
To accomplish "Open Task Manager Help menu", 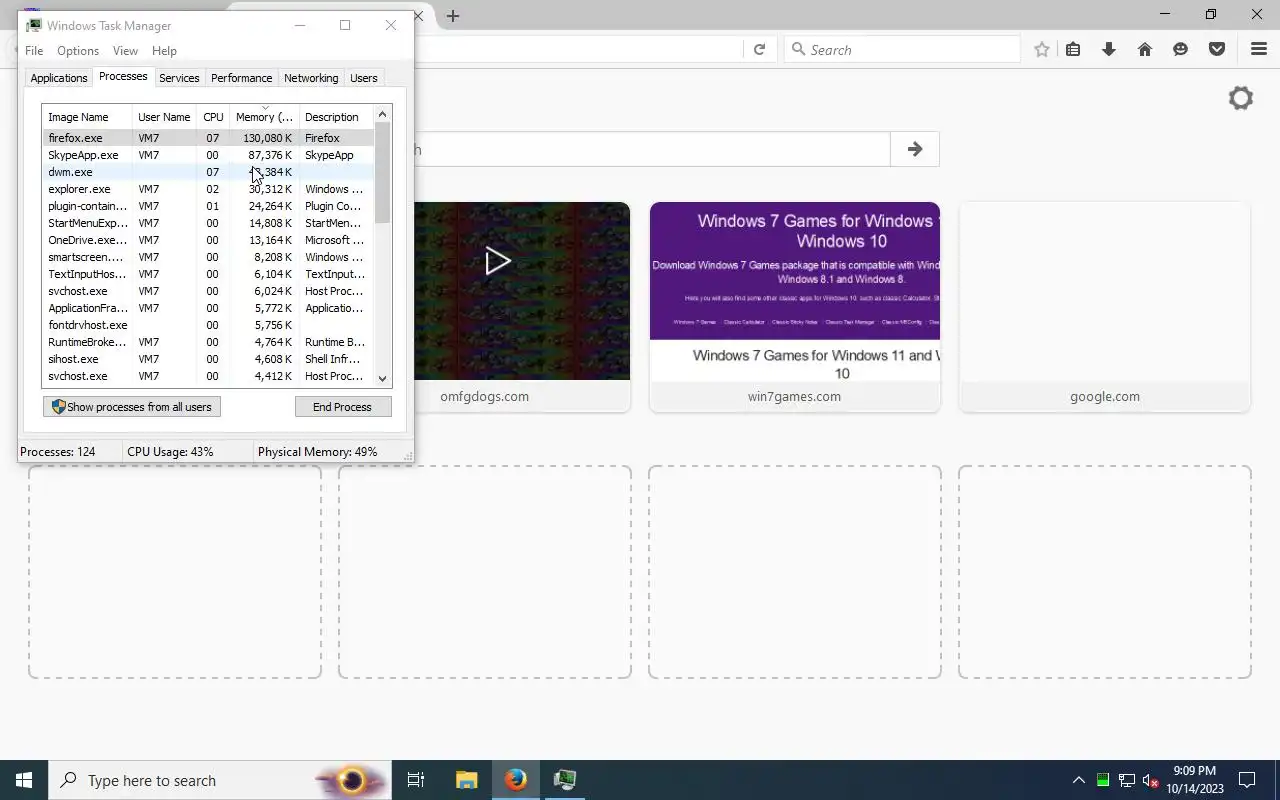I will (164, 51).
